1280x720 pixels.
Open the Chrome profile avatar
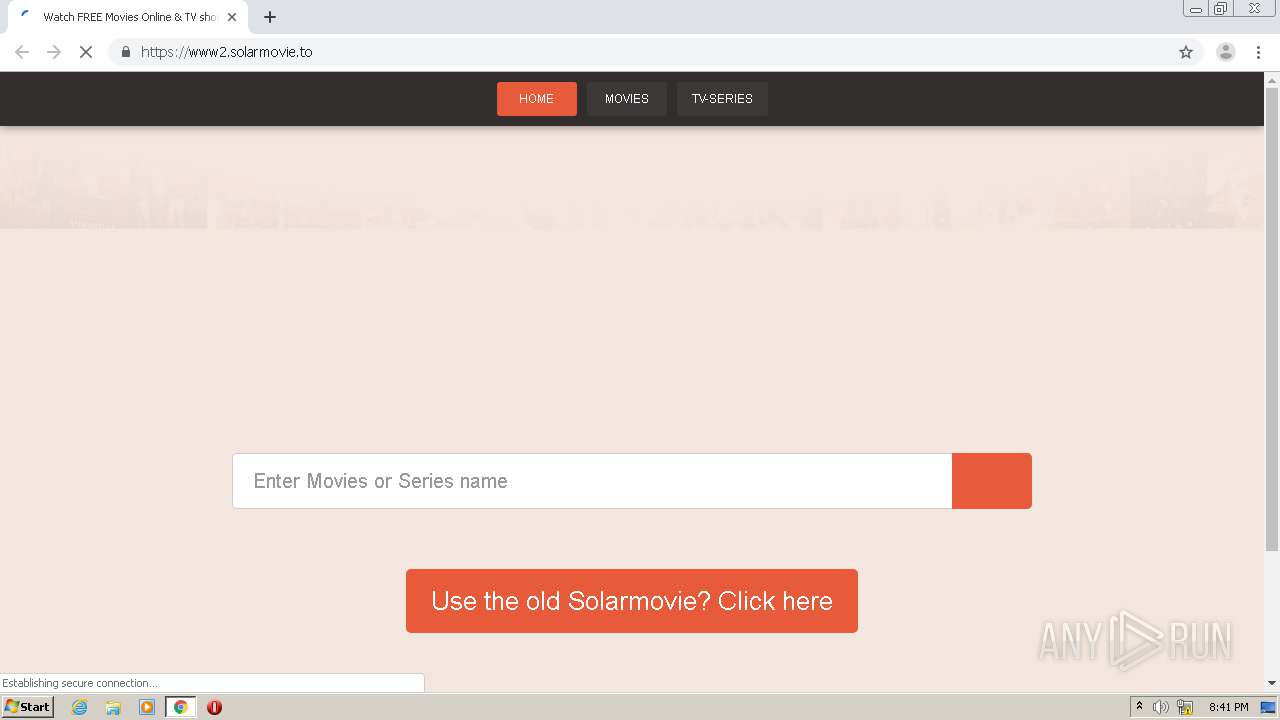(x=1226, y=52)
